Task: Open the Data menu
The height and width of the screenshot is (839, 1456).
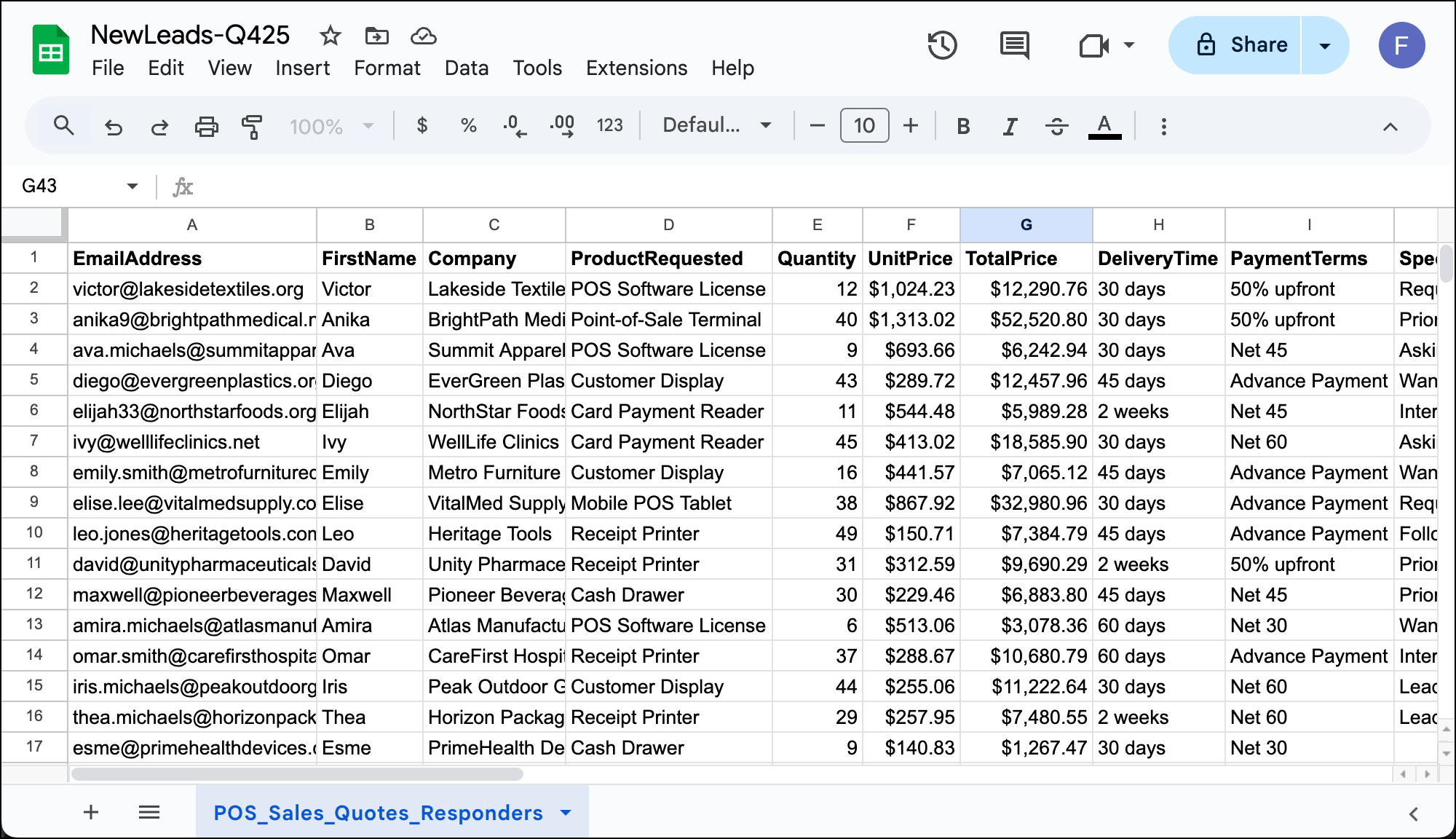Action: [x=467, y=68]
